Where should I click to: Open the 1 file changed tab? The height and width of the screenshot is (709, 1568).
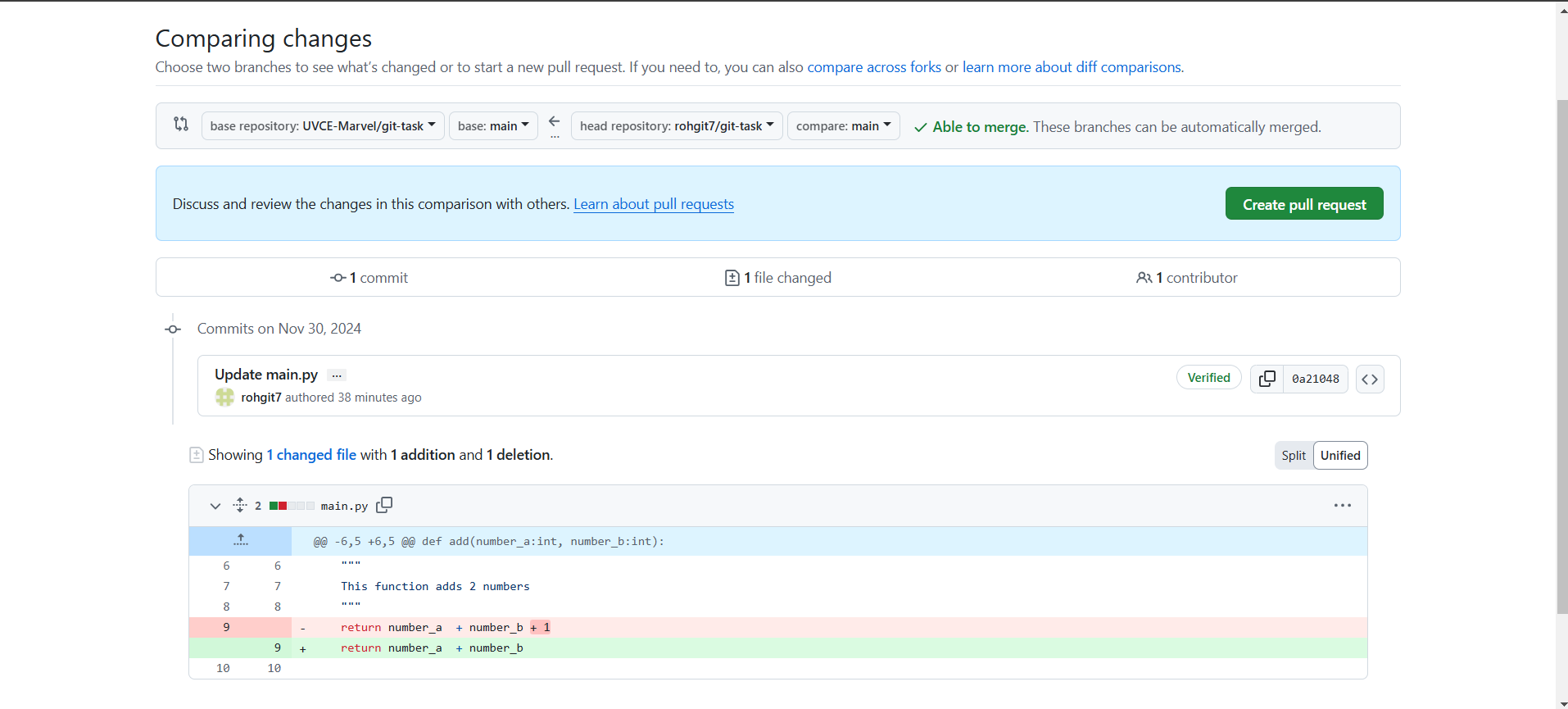point(778,278)
